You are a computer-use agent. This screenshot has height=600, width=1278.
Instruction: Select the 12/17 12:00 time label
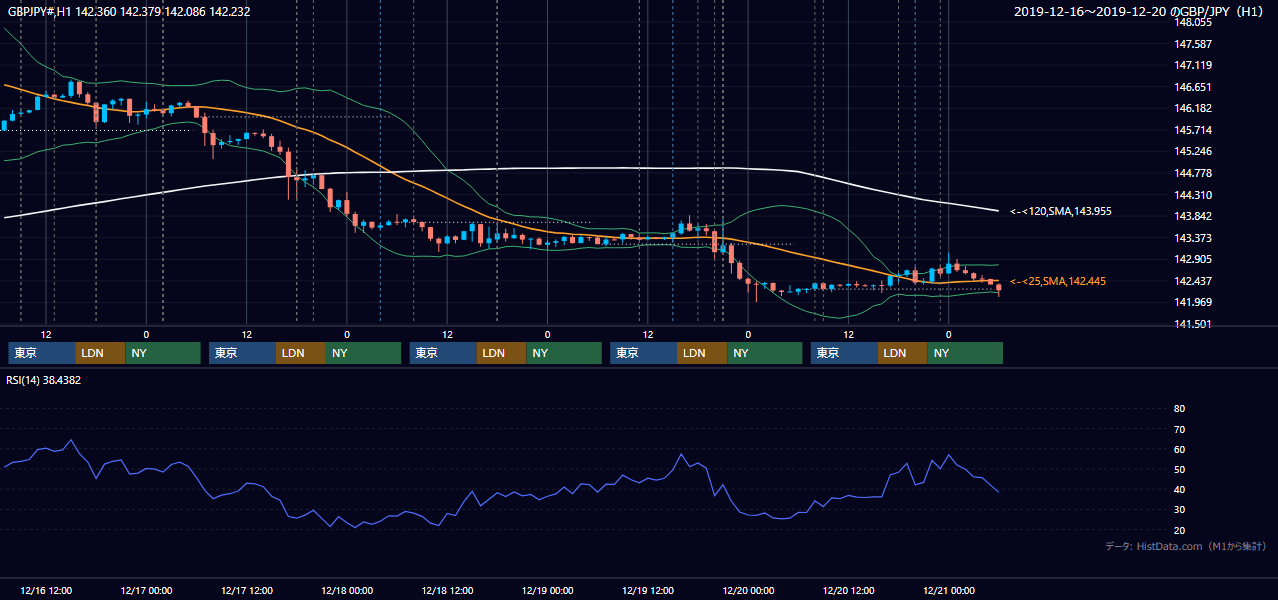tap(246, 590)
